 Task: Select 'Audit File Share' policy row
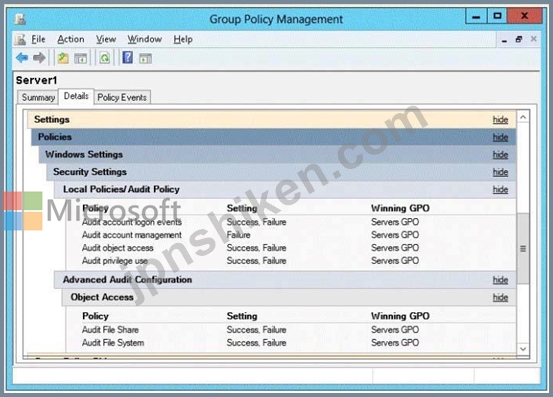click(291, 330)
